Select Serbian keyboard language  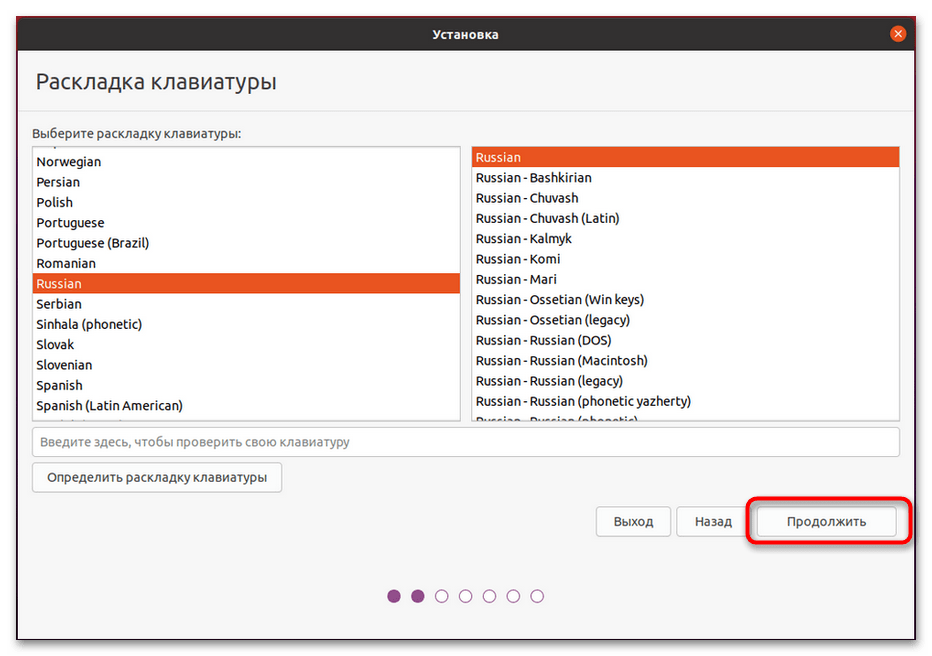click(59, 304)
